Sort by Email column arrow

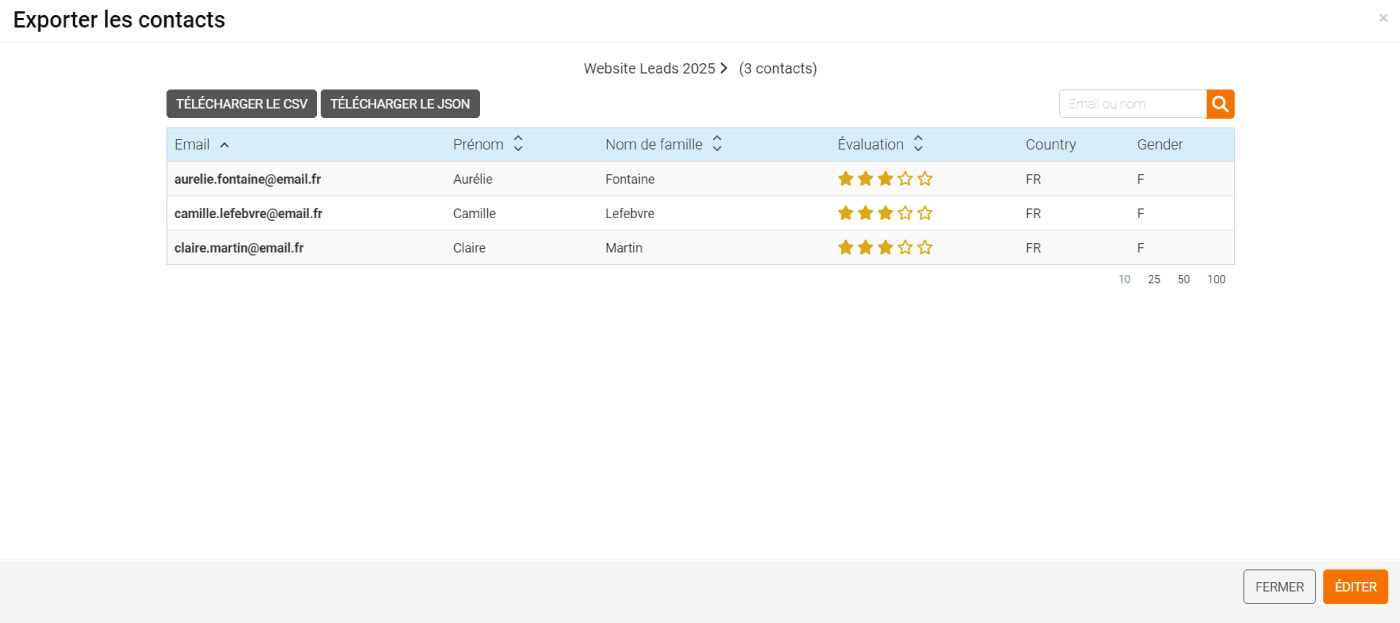tap(224, 145)
